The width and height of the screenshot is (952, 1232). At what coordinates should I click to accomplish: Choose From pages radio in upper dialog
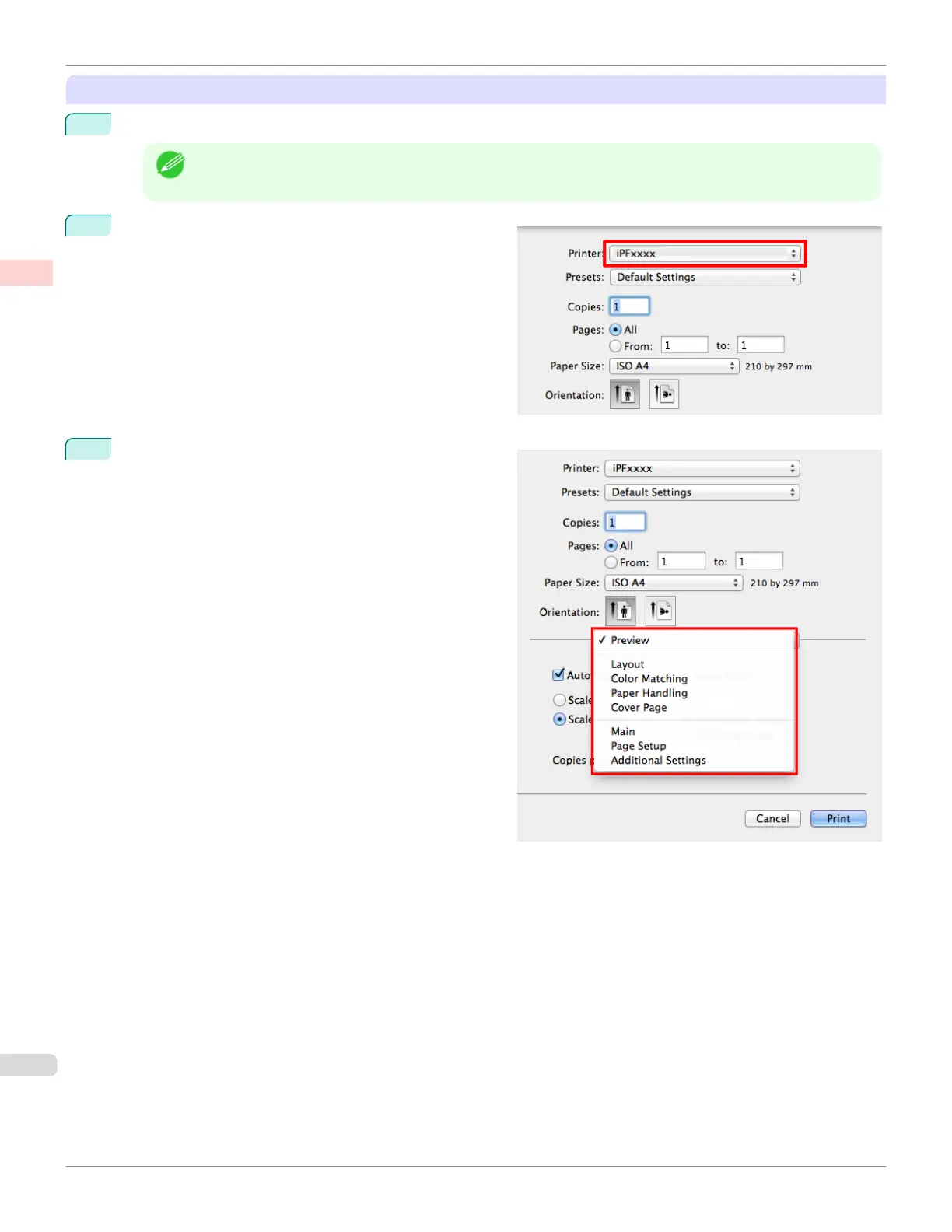[615, 346]
